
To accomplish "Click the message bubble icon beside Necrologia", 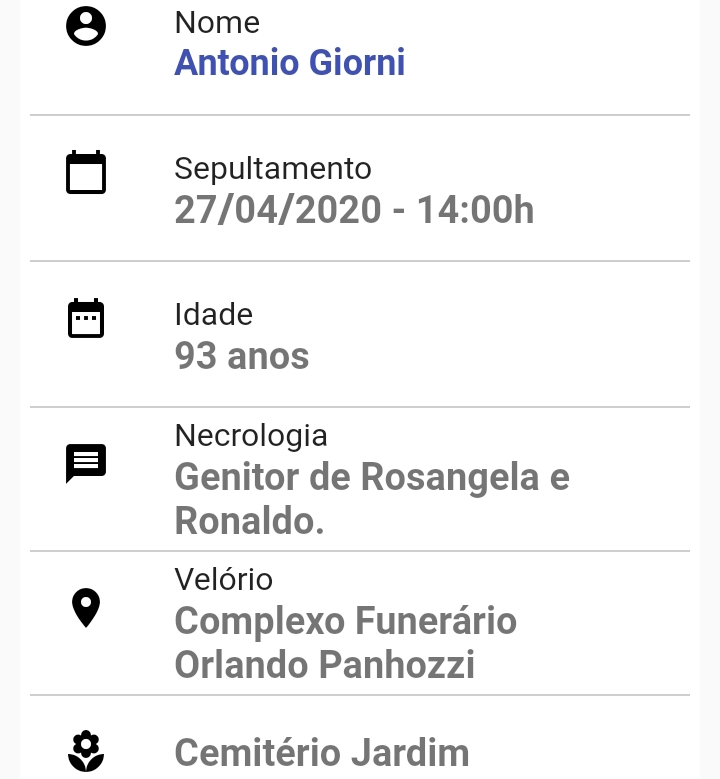I will point(85,463).
